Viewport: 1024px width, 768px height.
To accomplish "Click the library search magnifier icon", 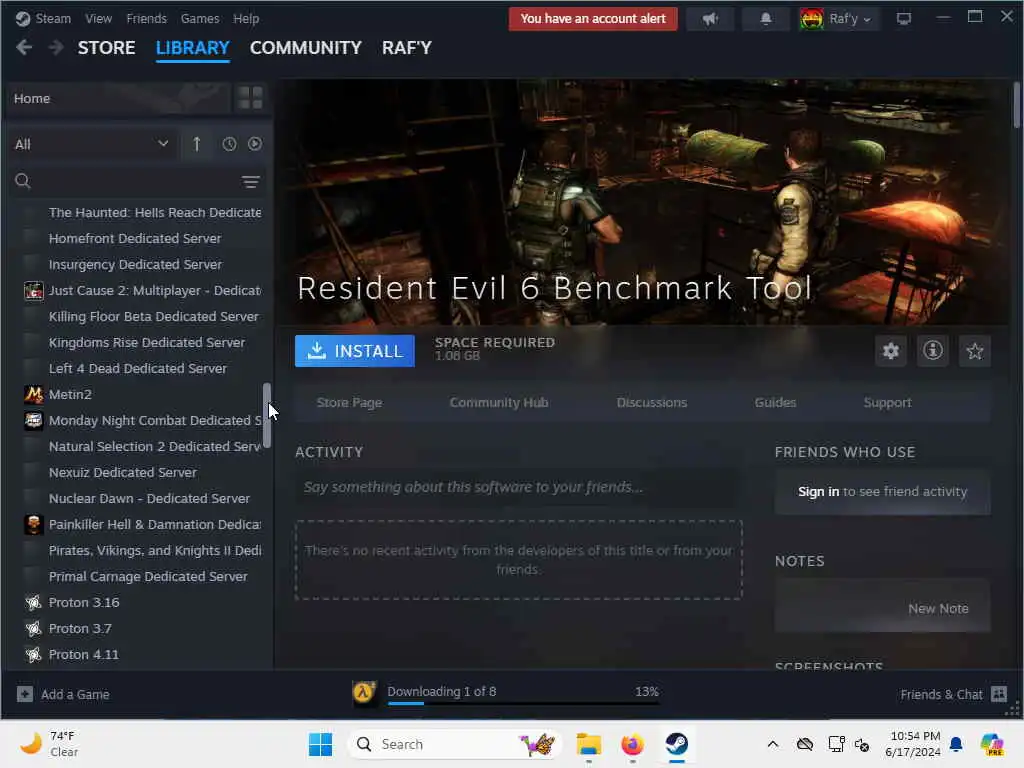I will pos(23,181).
